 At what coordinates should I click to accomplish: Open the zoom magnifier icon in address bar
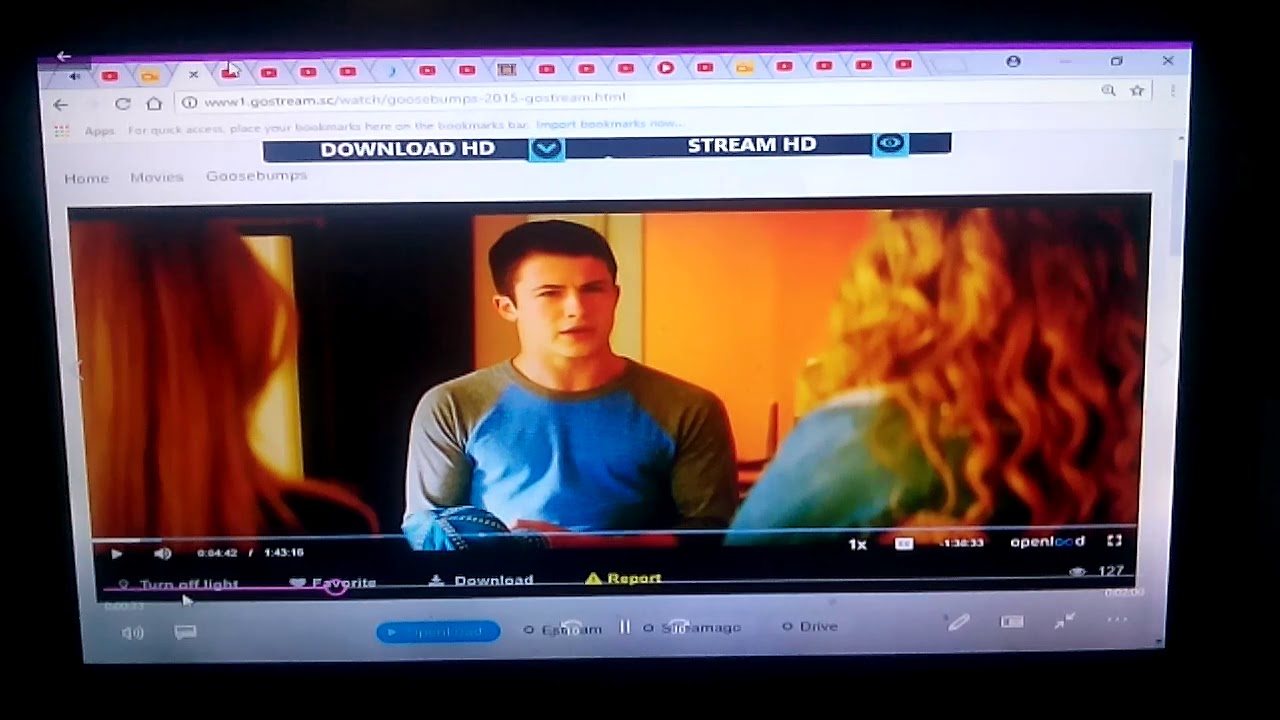pyautogui.click(x=1108, y=90)
